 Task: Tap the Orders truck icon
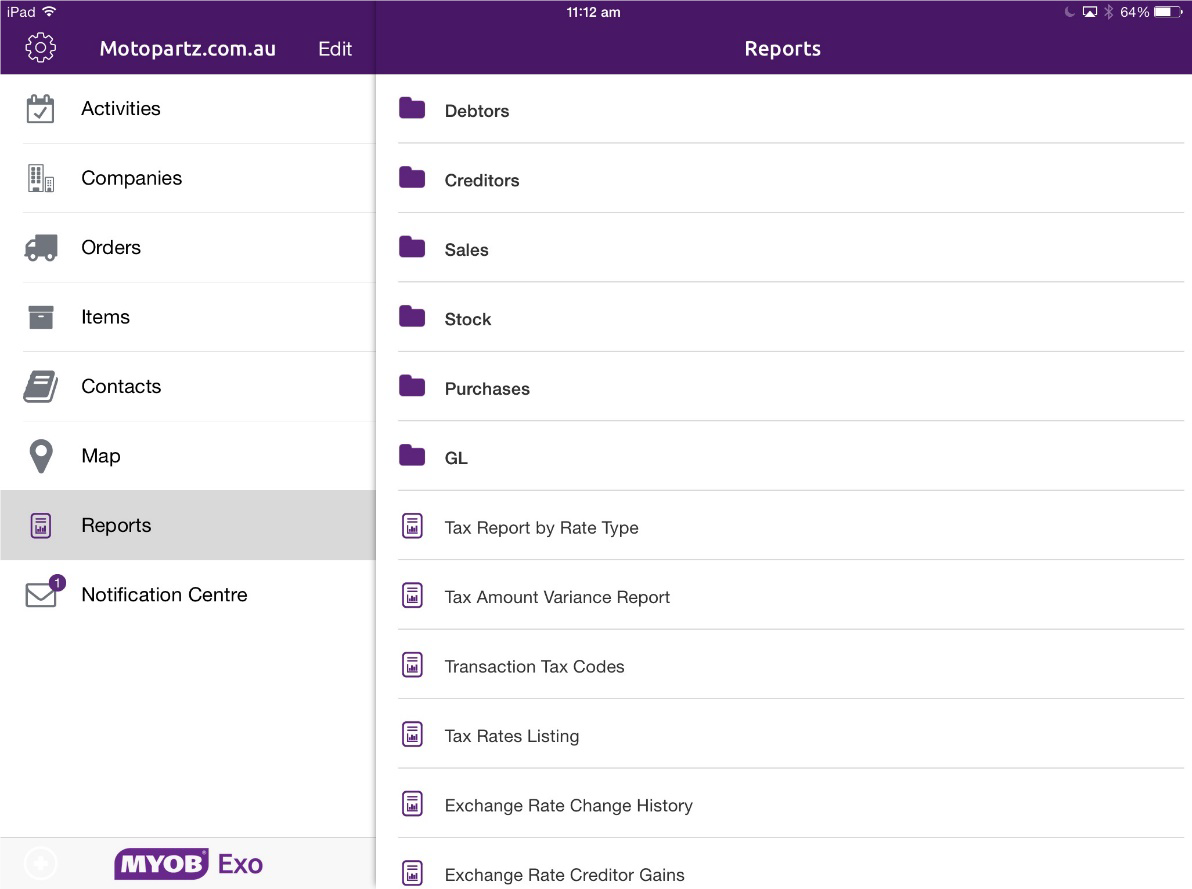click(x=40, y=248)
